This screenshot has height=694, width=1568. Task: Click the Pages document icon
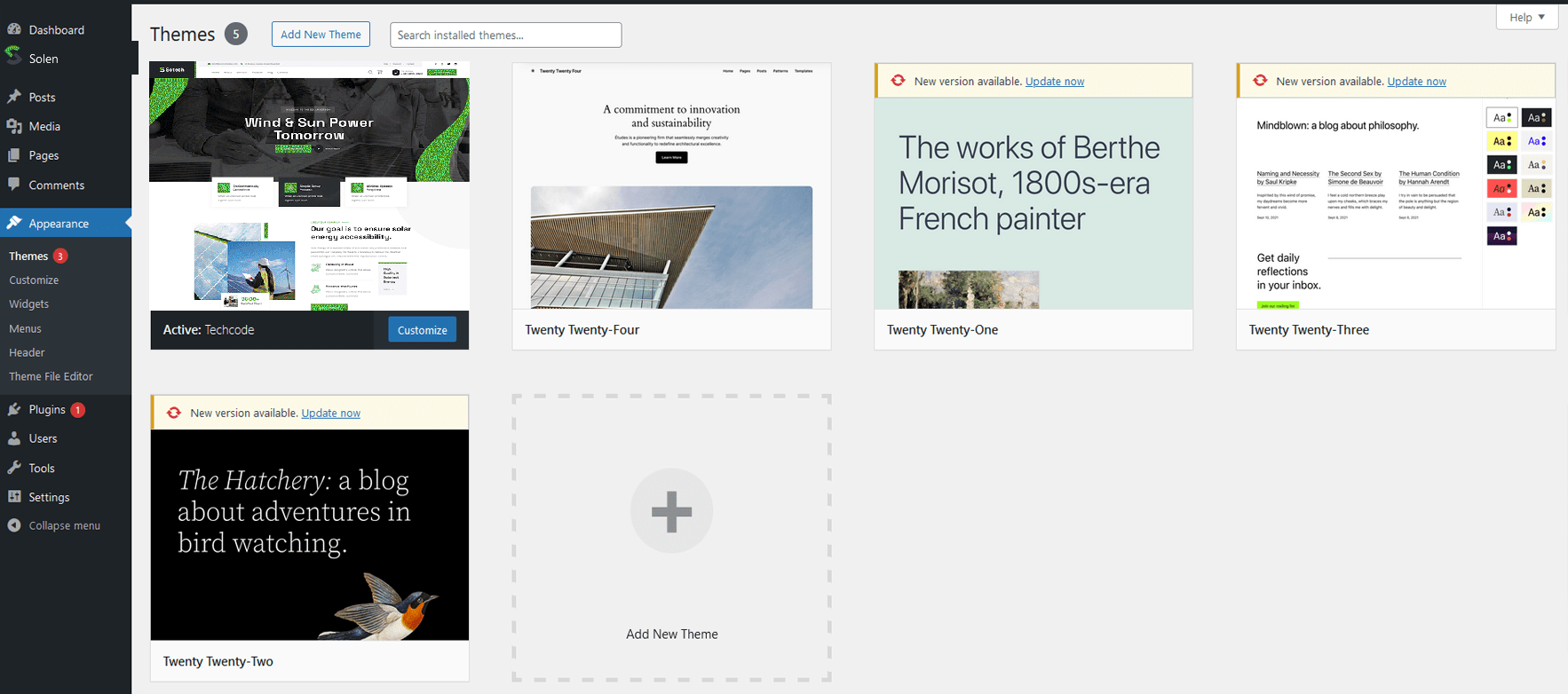(x=14, y=155)
